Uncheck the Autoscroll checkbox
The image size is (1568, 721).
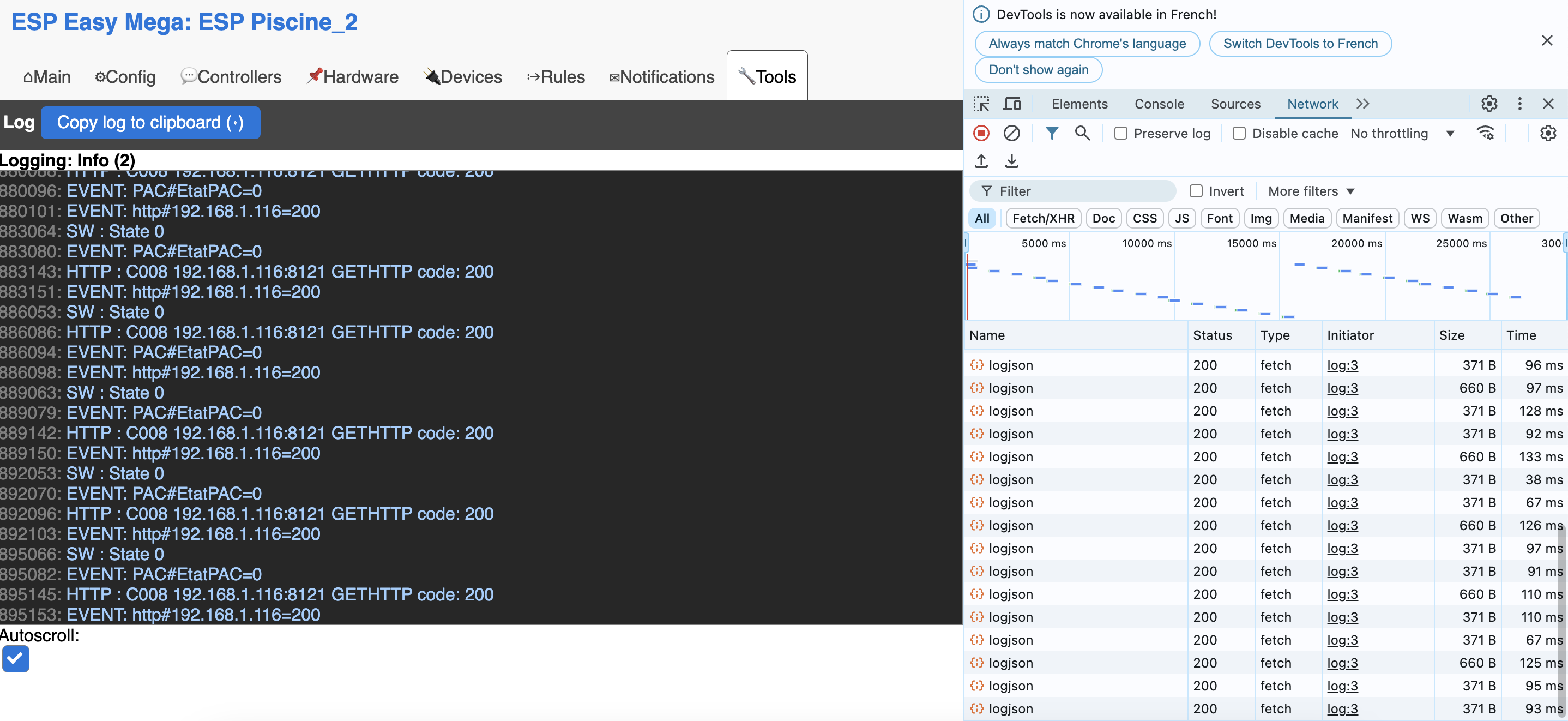coord(15,658)
